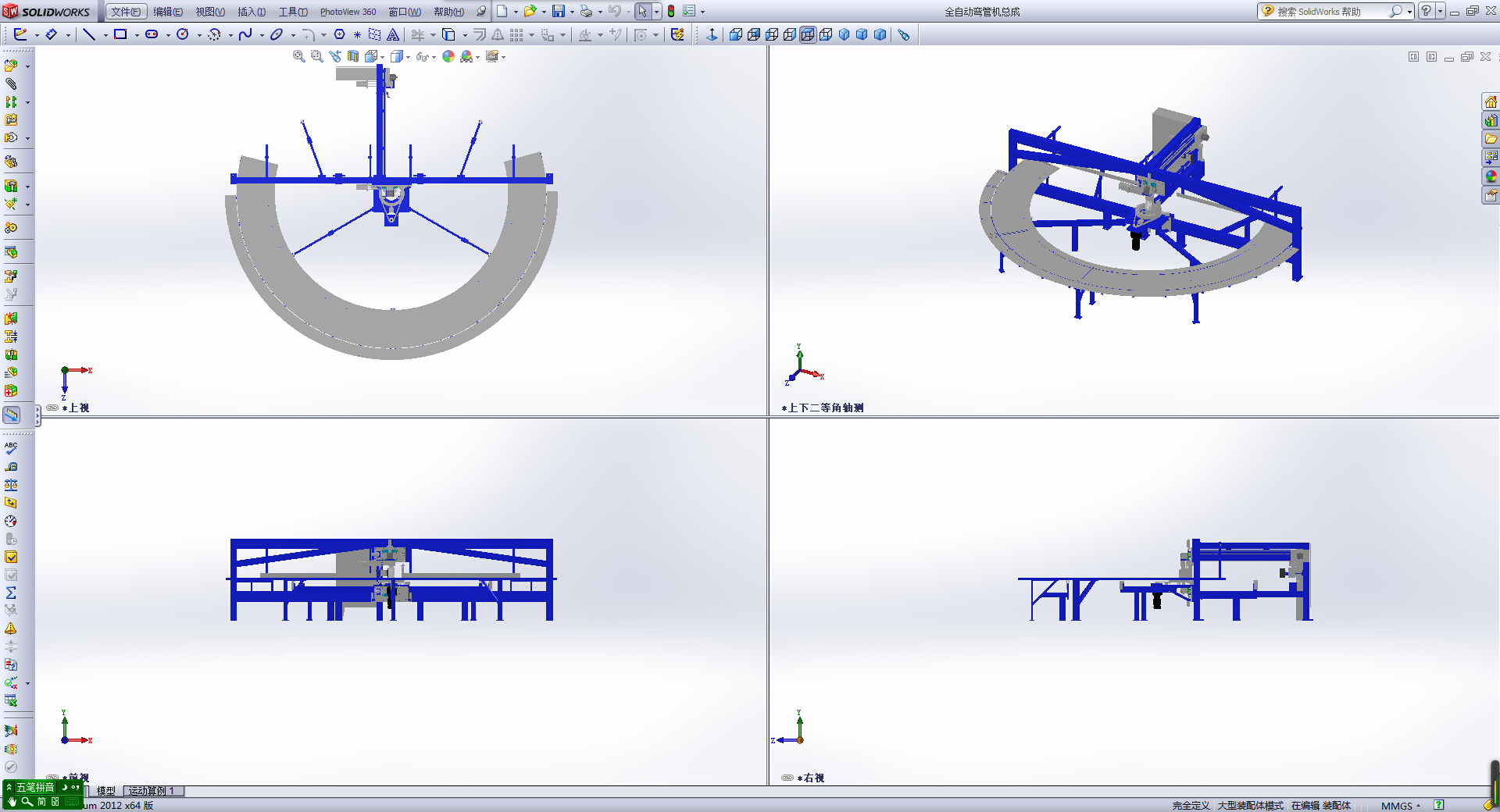
Task: Open the PhotoView 360 menu
Action: click(x=348, y=12)
